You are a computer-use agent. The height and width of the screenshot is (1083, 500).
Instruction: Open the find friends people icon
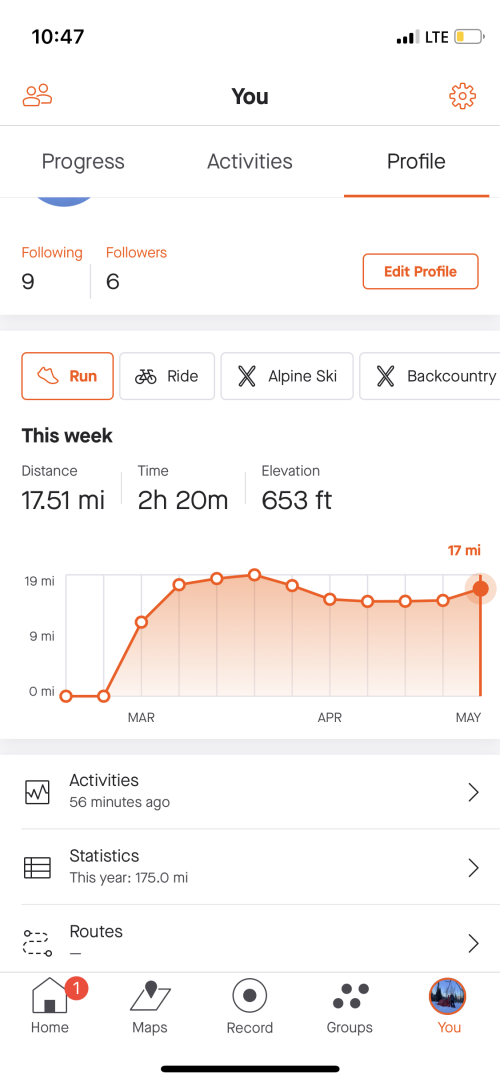37,95
